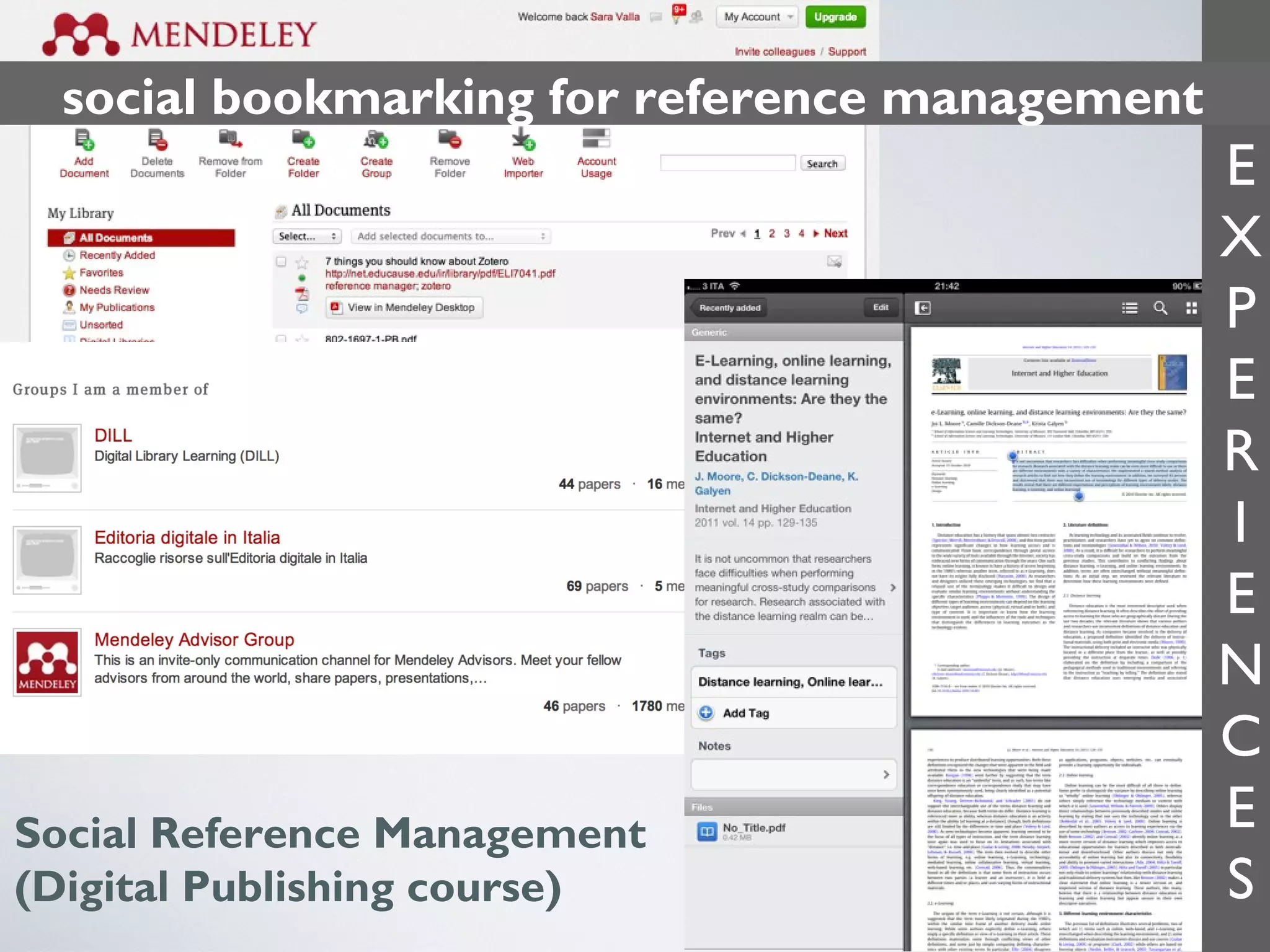The width and height of the screenshot is (1270, 952).
Task: Expand the Notes field chevron
Action: (886, 774)
